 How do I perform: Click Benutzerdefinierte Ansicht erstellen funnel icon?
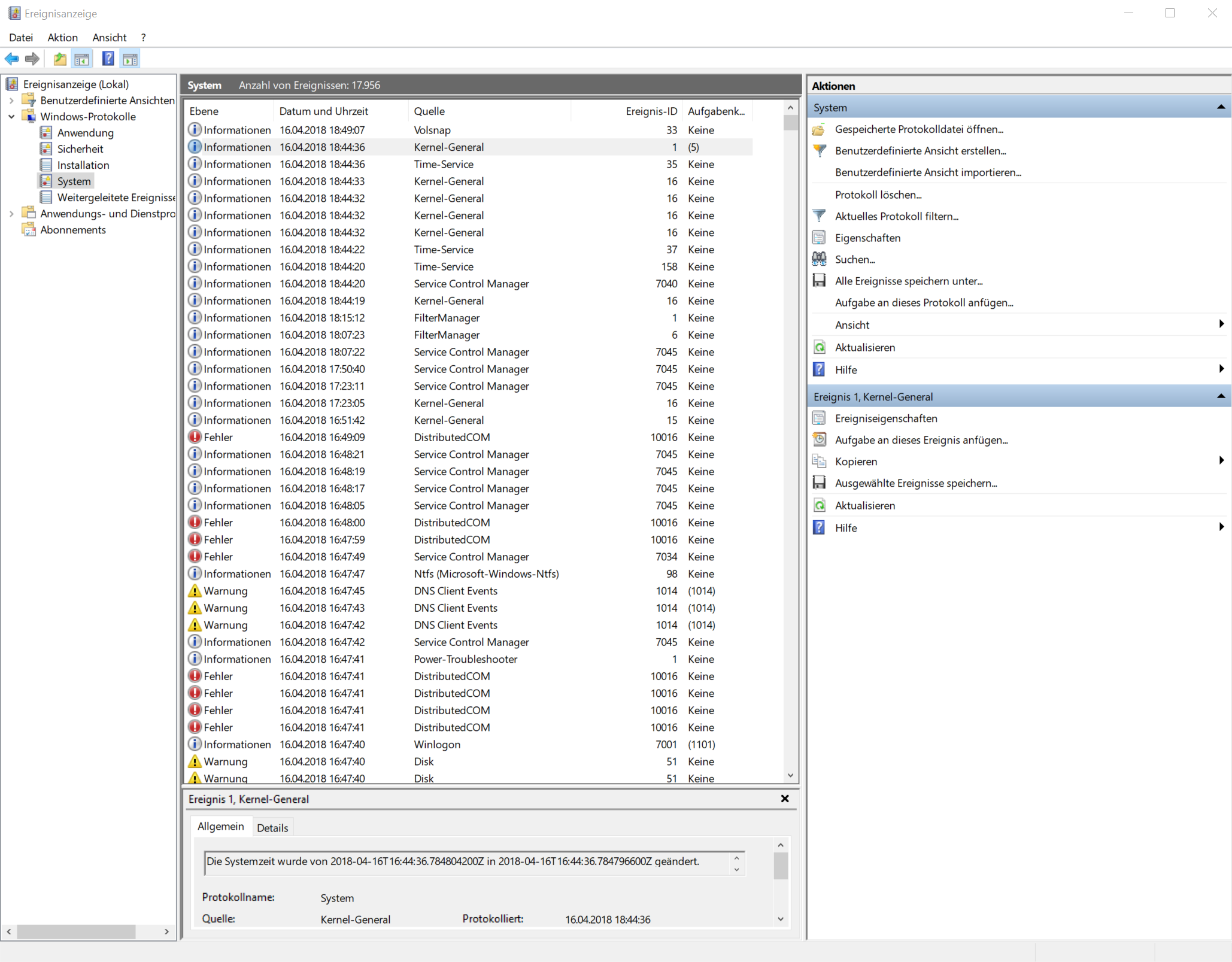pyautogui.click(x=820, y=151)
